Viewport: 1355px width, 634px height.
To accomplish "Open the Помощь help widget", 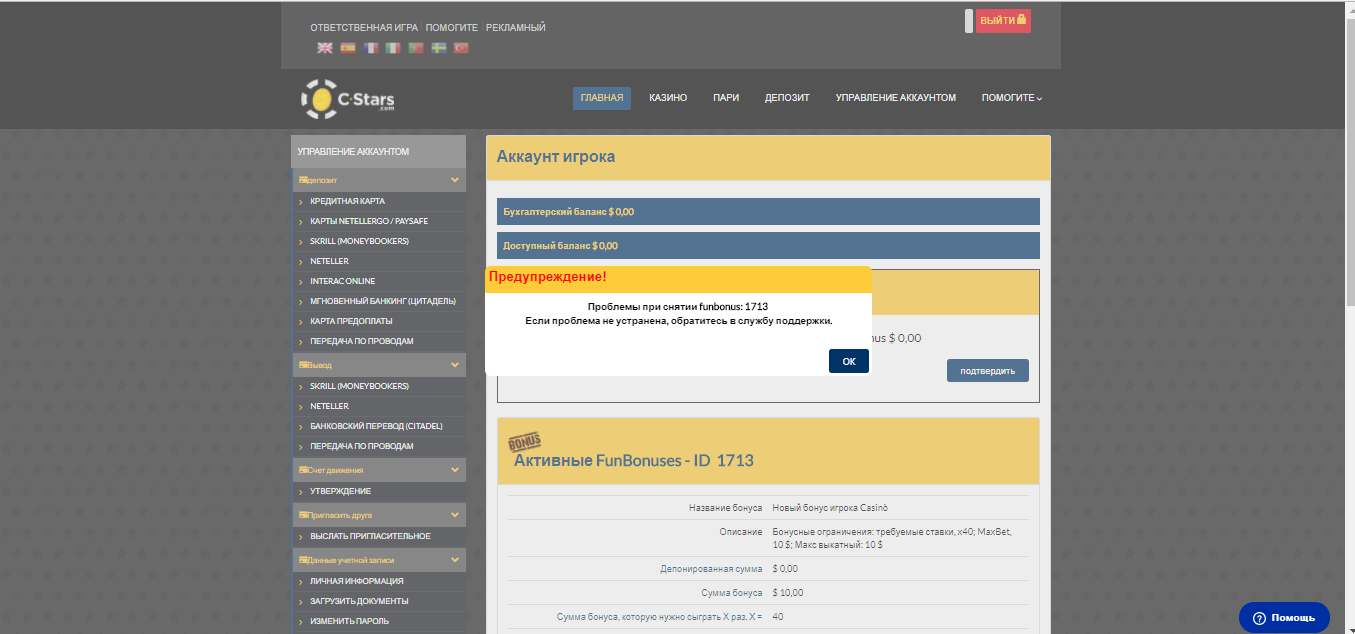I will click(1284, 618).
